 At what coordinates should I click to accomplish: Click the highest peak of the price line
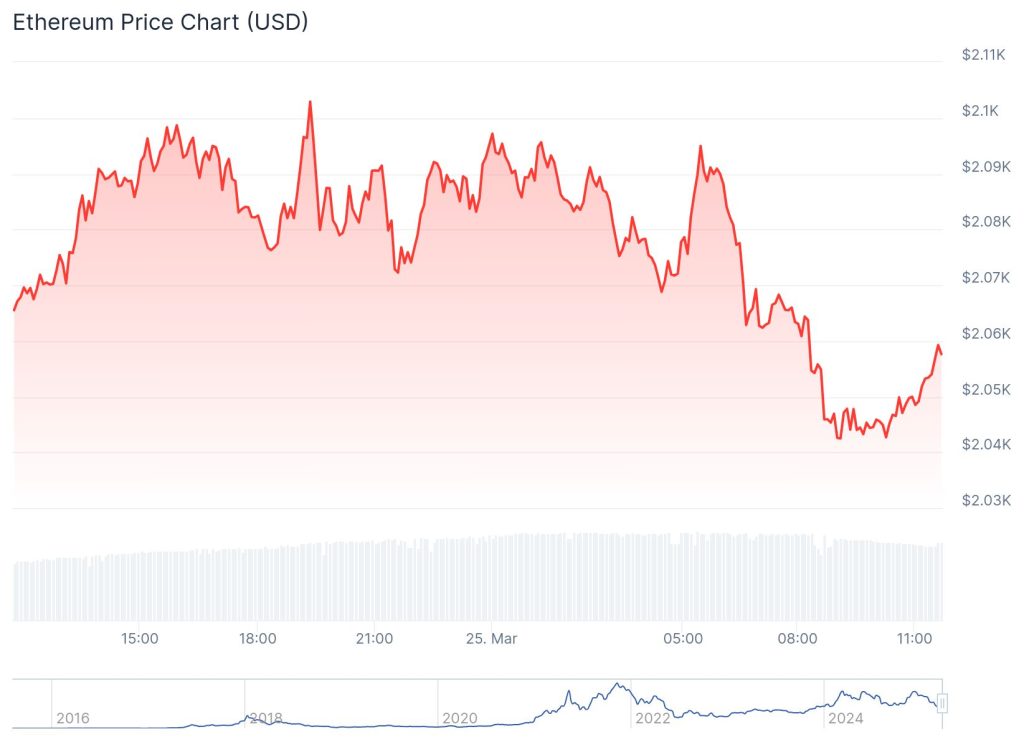point(310,102)
